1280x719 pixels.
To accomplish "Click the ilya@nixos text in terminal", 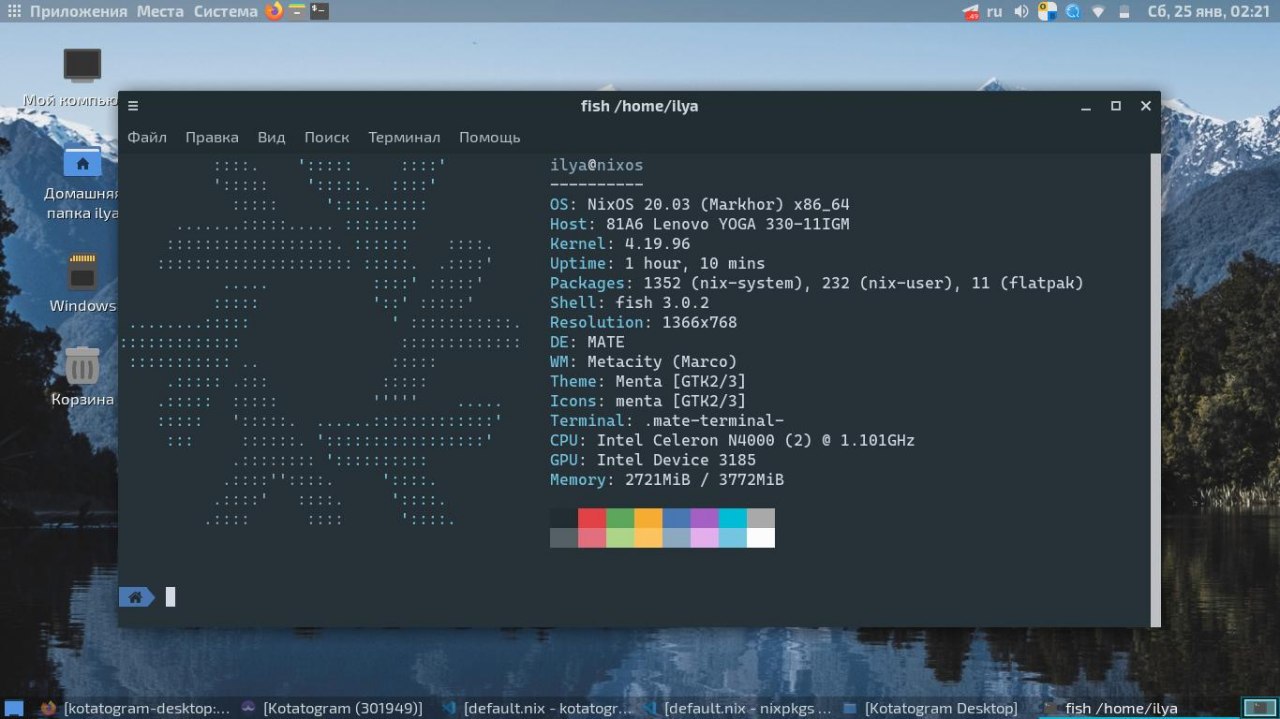I will click(x=597, y=165).
